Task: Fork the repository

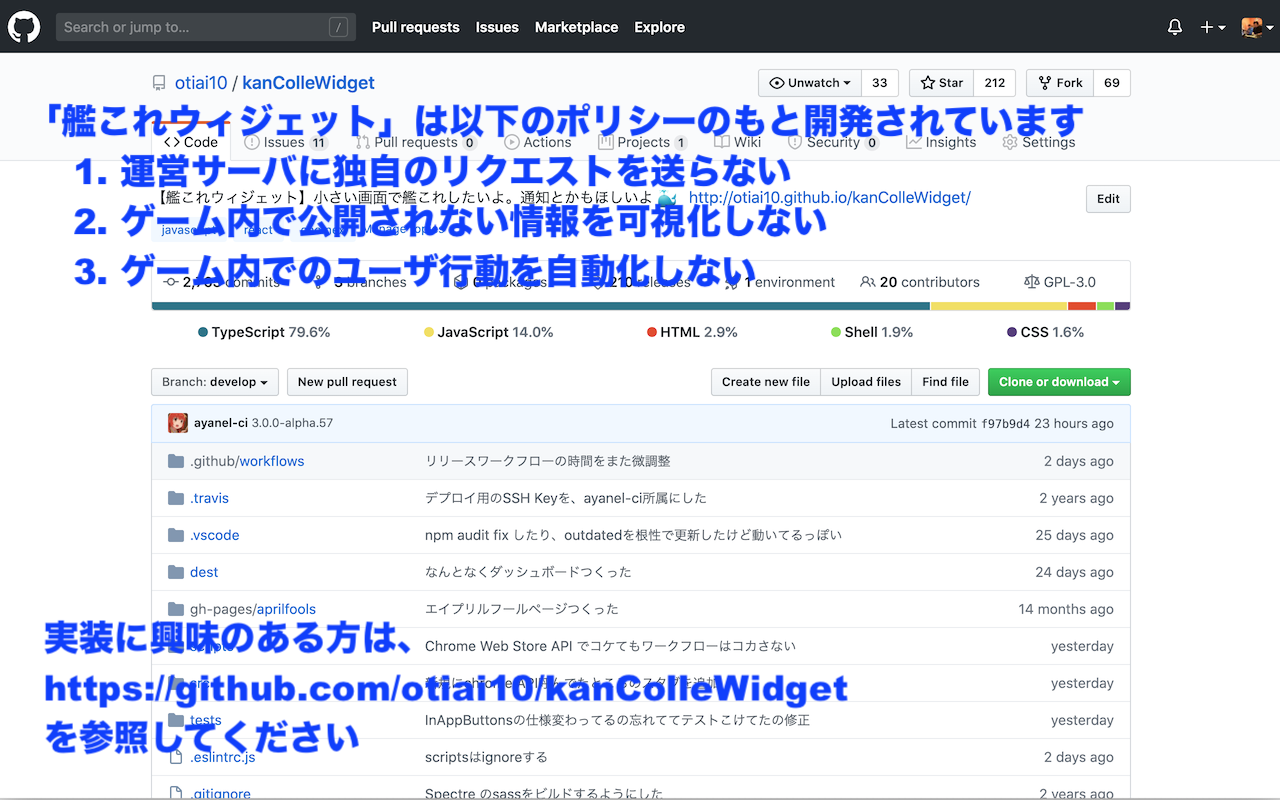Action: (x=1061, y=83)
